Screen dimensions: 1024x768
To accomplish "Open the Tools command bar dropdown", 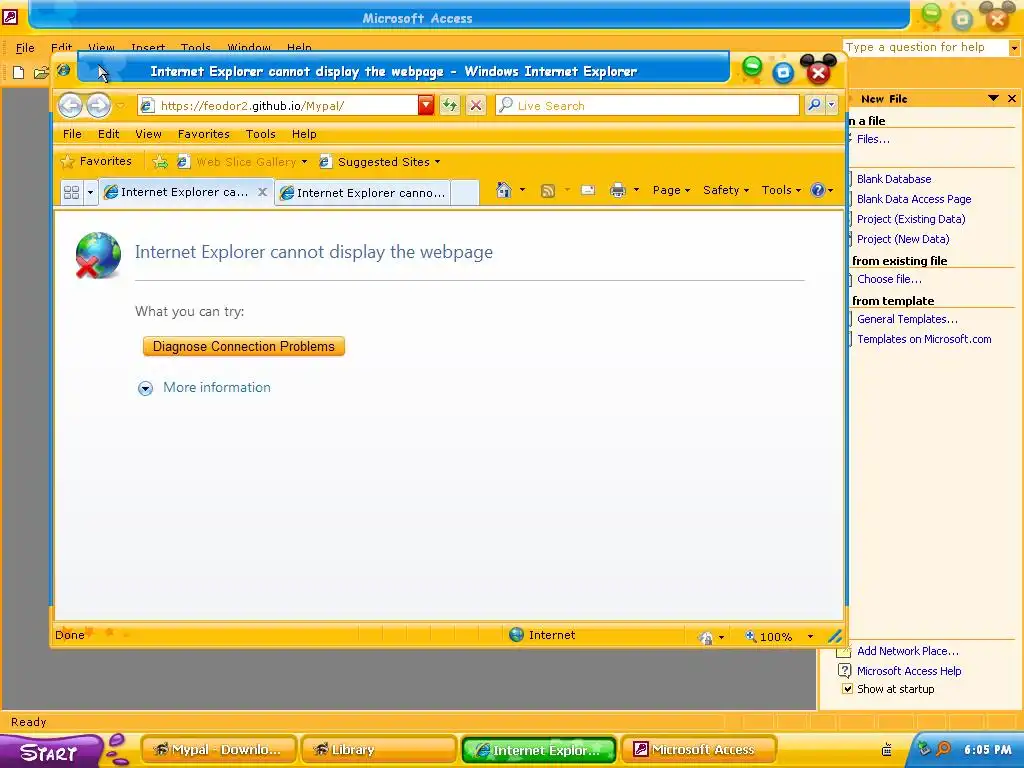I will pos(781,190).
